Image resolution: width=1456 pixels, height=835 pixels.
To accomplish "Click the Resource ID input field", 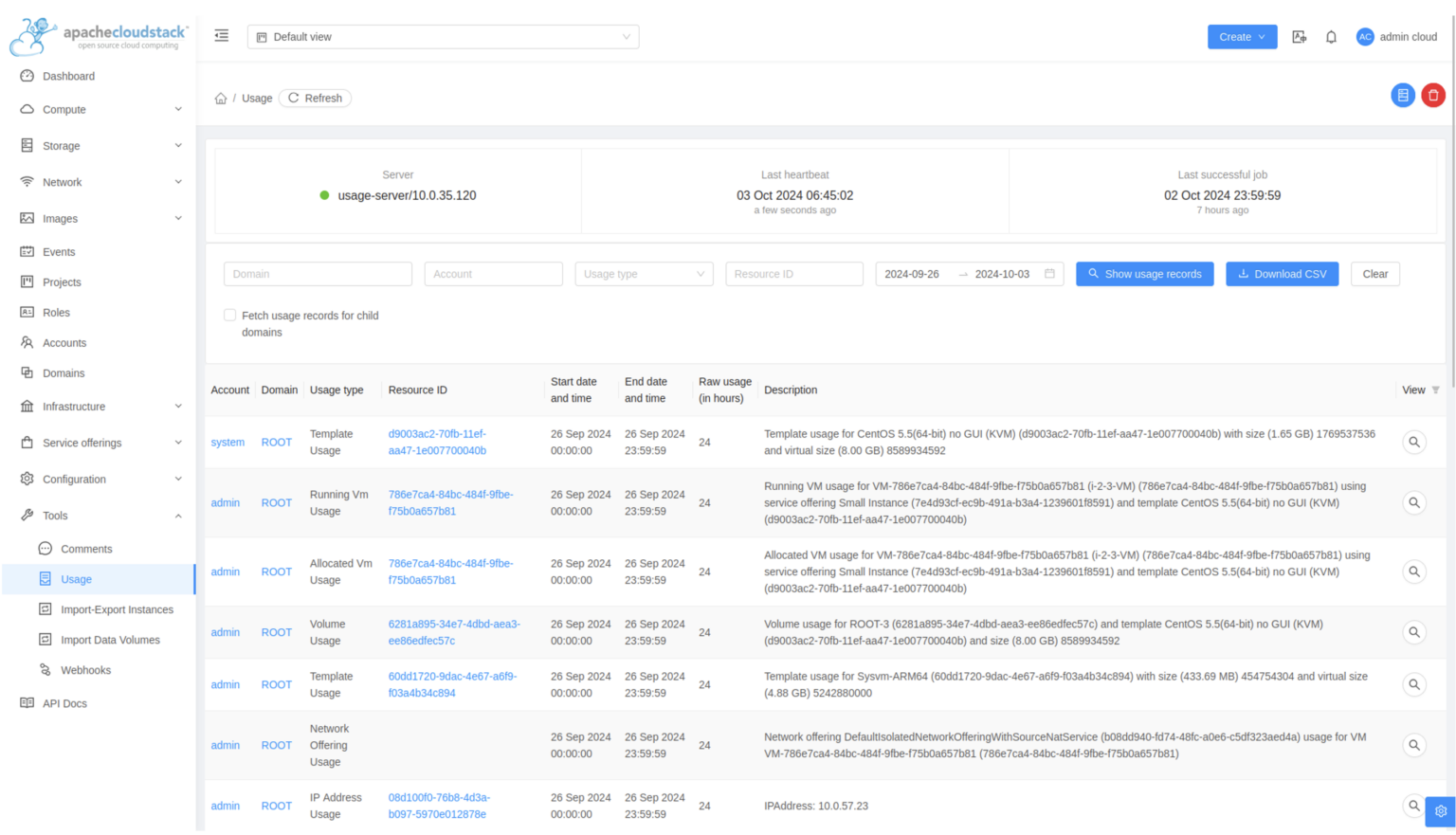I will coord(793,273).
